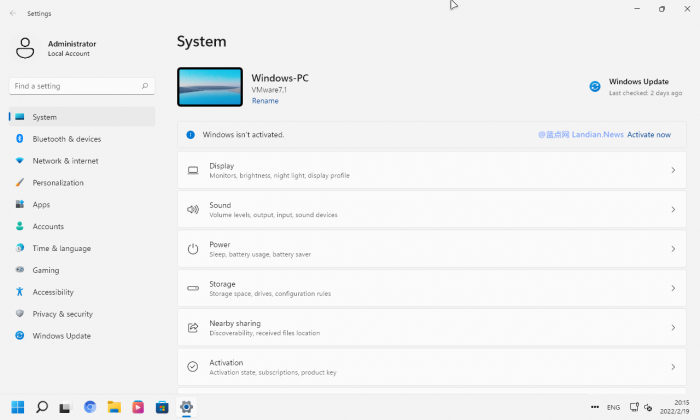The width and height of the screenshot is (700, 420).
Task: Click the Windows Update sync icon
Action: tap(595, 87)
